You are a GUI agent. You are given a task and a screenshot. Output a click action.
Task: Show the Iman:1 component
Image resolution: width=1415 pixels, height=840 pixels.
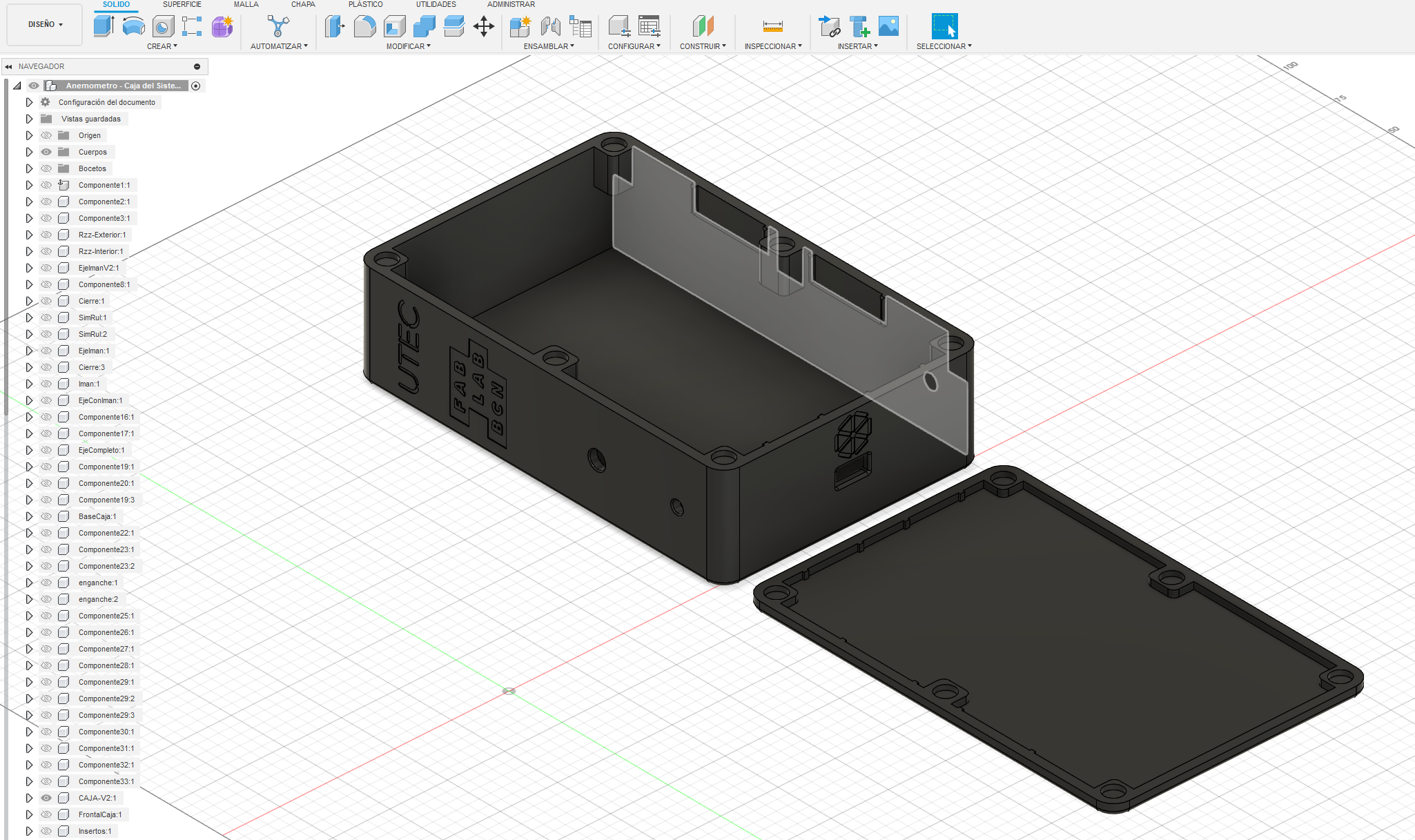coord(46,384)
